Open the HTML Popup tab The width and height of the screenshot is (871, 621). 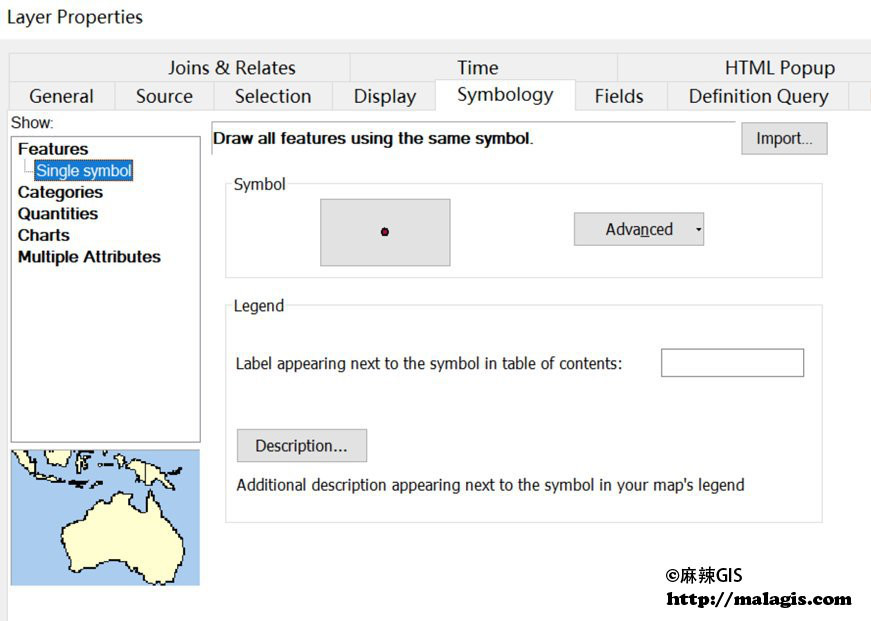click(779, 68)
